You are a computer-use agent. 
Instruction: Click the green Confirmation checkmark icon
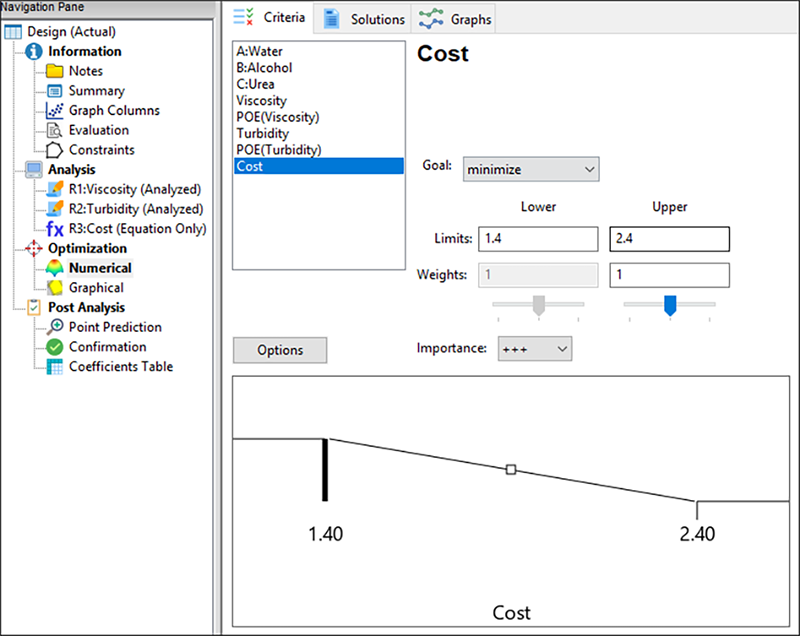[x=54, y=347]
